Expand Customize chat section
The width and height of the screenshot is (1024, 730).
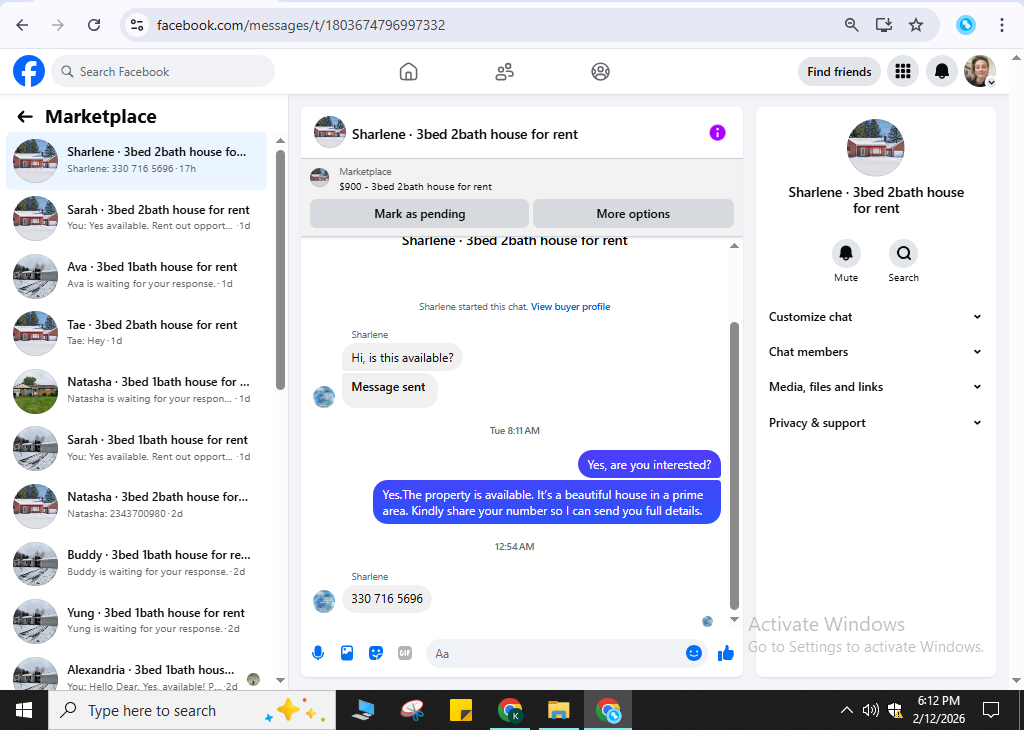pyautogui.click(x=875, y=317)
